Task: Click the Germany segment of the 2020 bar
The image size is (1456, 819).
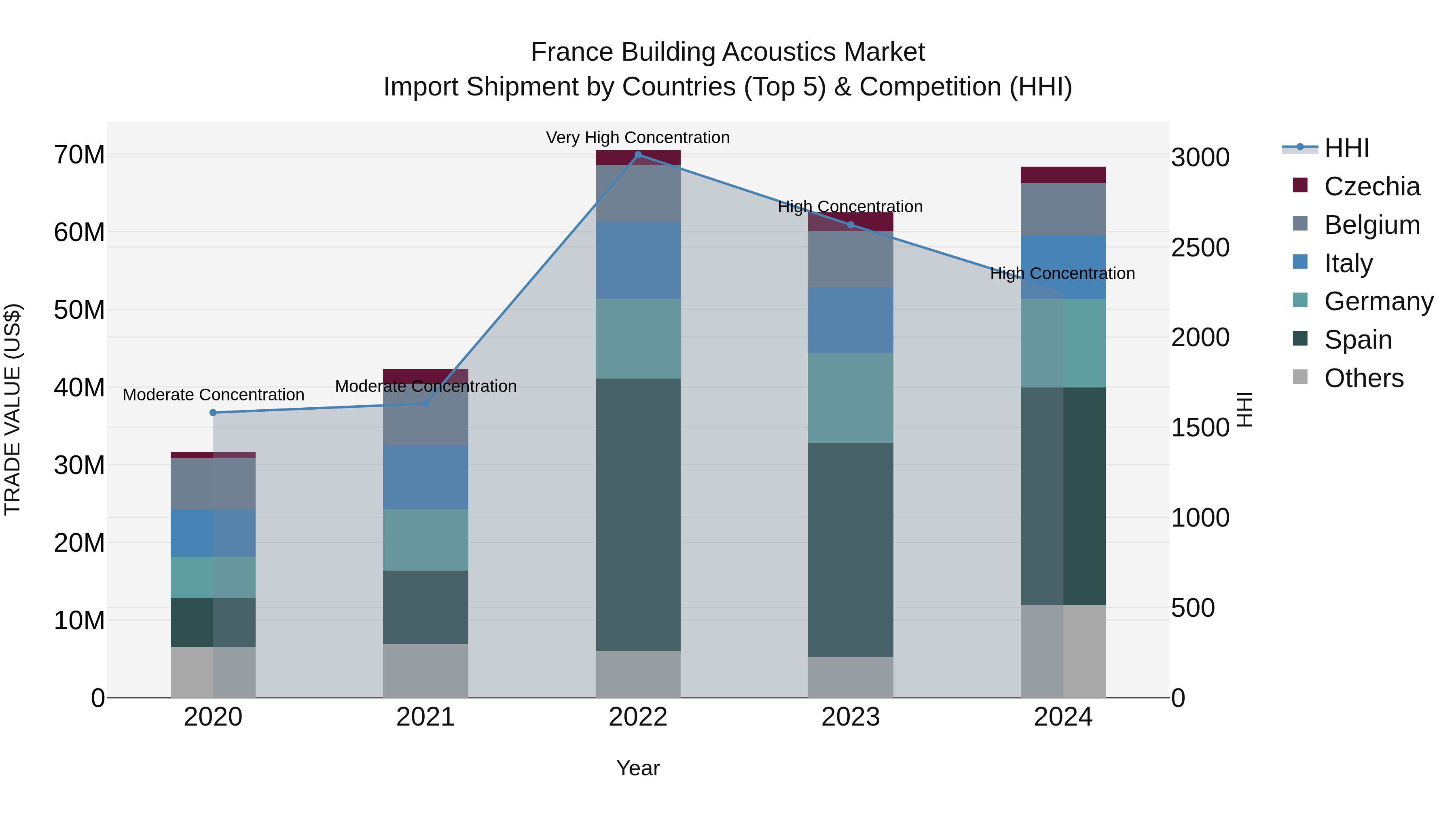Action: [x=213, y=578]
